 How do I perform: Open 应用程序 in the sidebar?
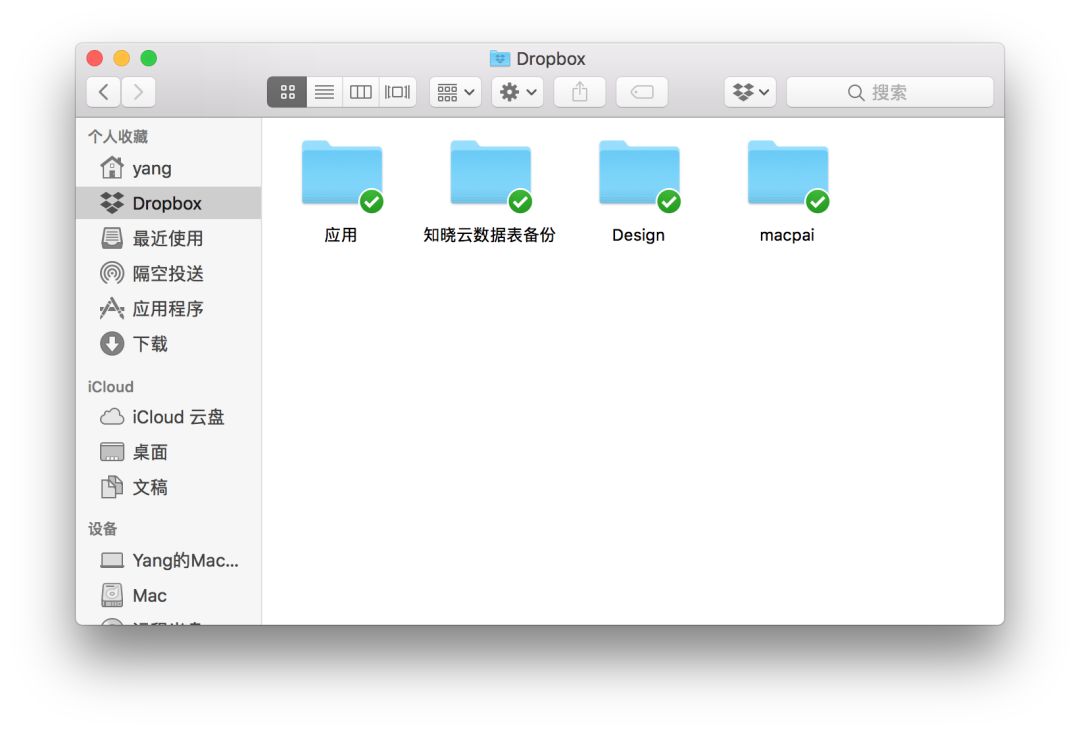pos(167,309)
